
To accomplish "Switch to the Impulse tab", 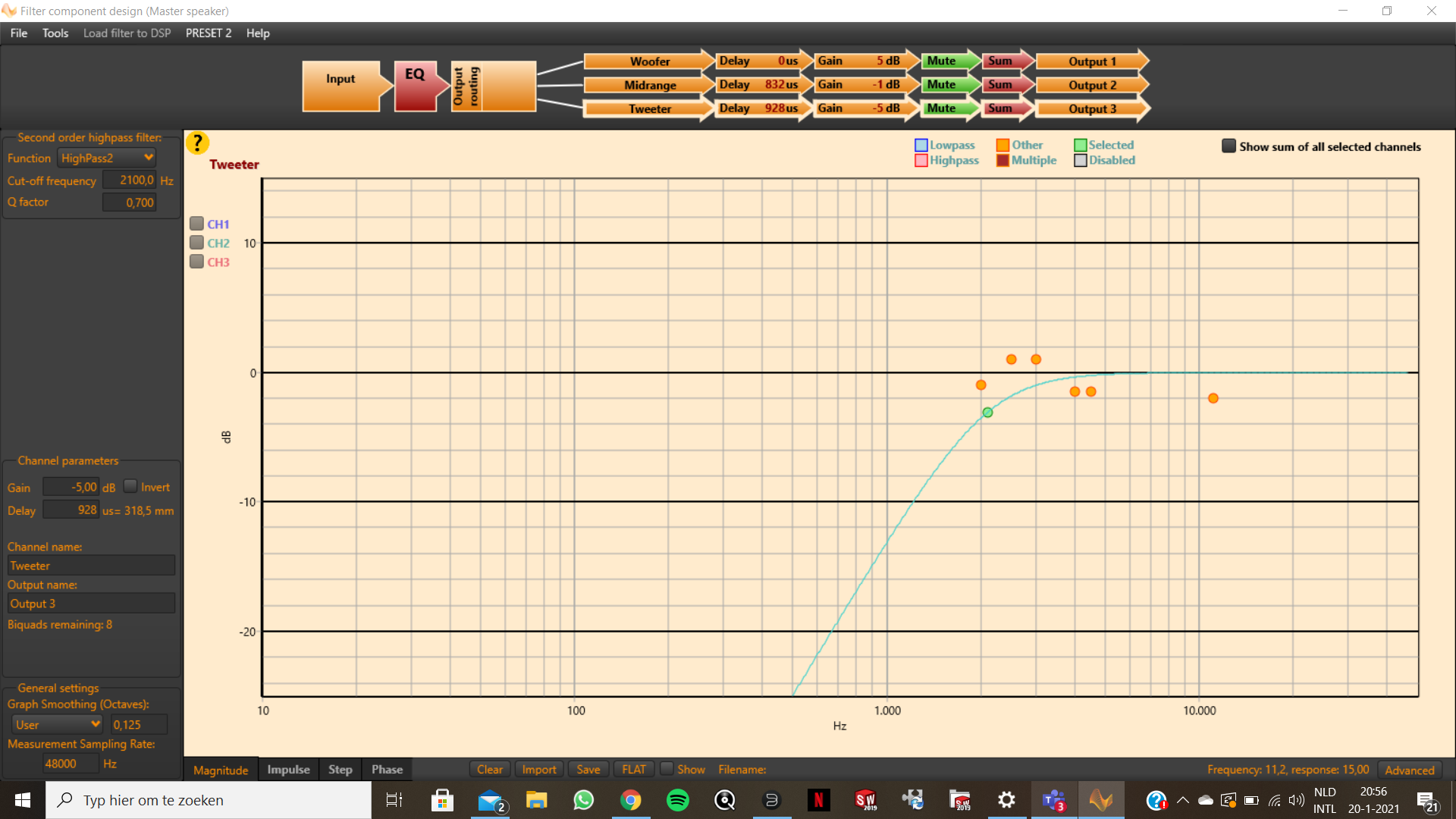I will [288, 769].
